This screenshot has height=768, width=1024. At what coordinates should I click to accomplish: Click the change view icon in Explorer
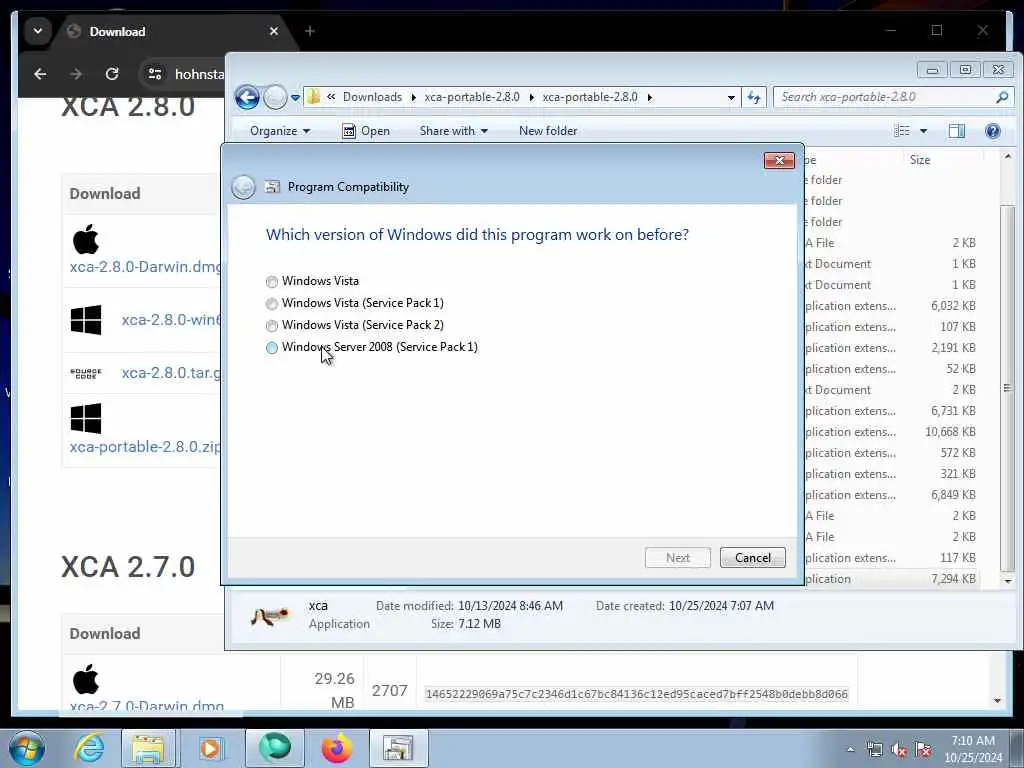point(902,131)
